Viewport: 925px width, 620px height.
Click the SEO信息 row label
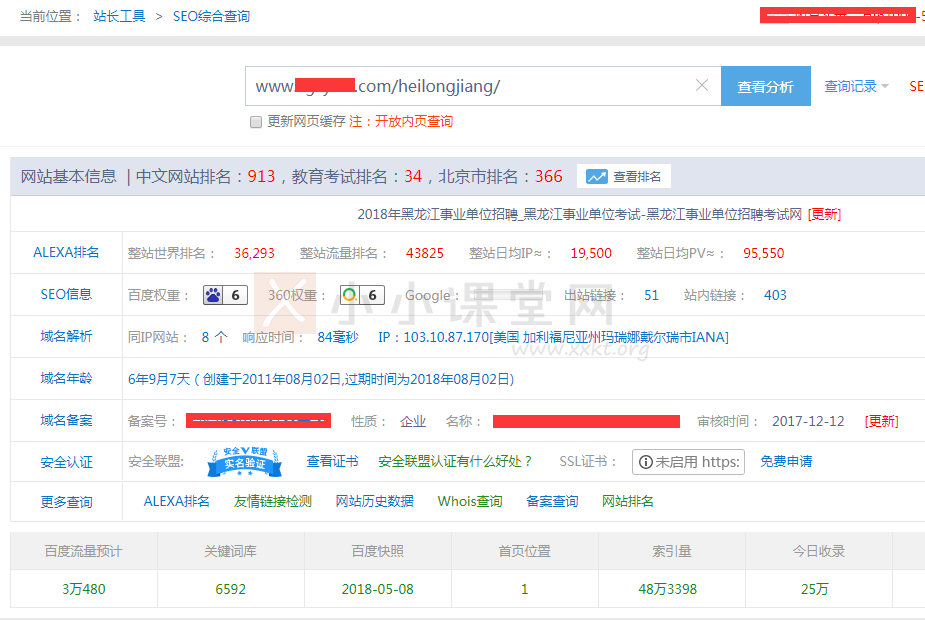(66, 294)
